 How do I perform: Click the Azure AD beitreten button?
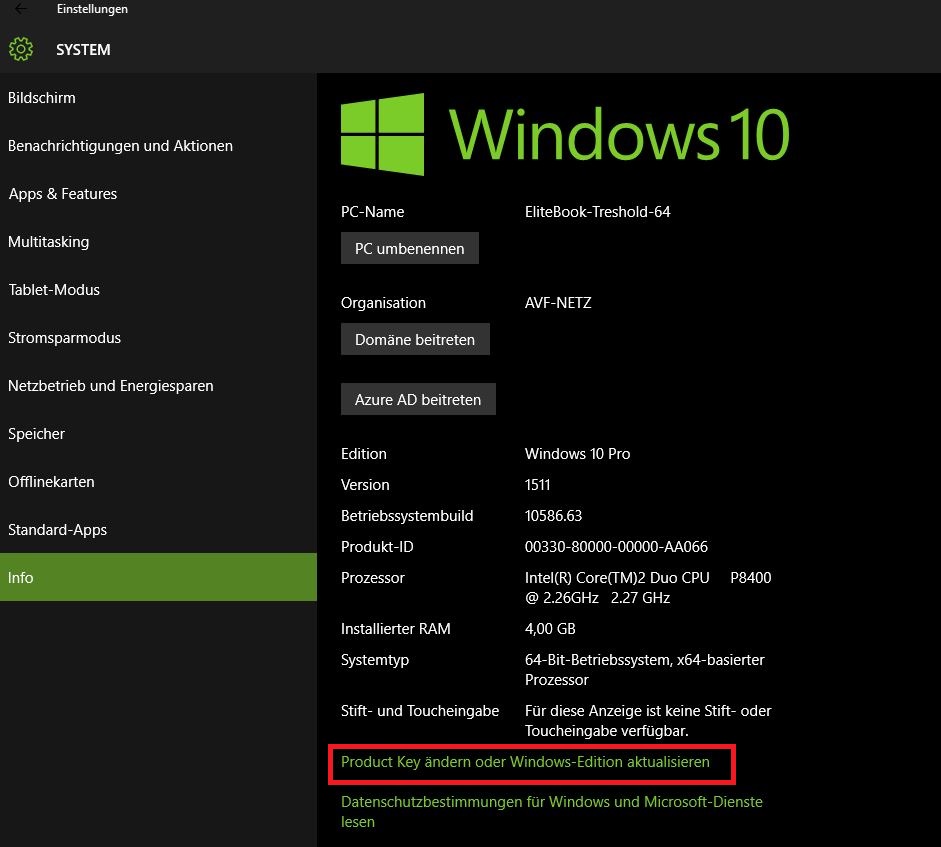pos(418,399)
